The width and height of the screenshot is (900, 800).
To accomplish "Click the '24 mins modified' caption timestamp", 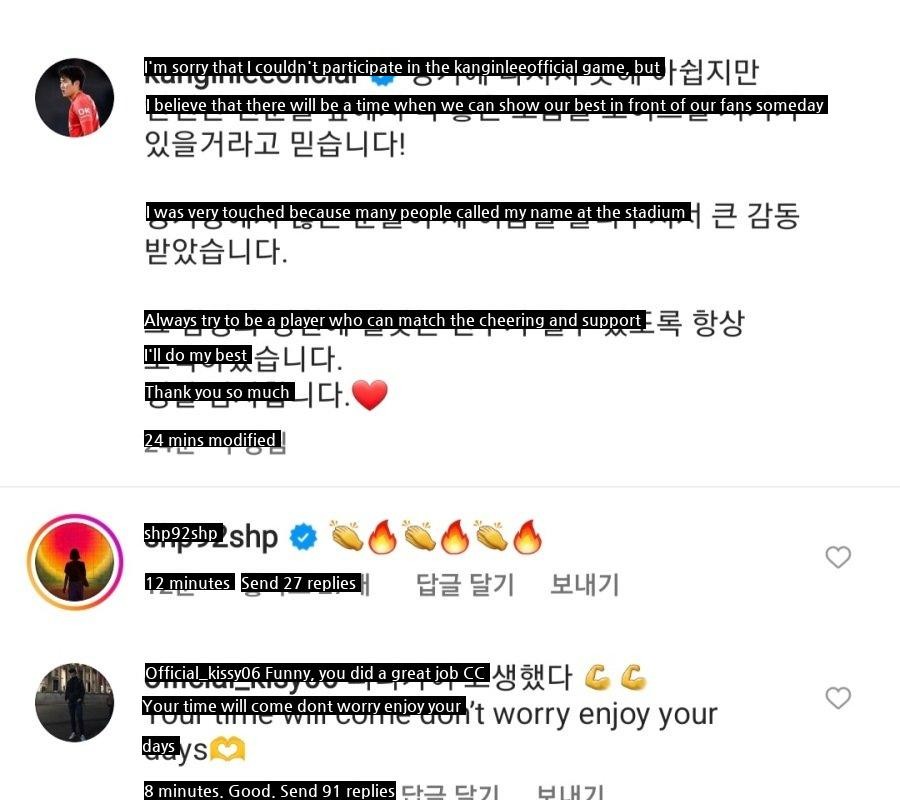I will click(215, 441).
